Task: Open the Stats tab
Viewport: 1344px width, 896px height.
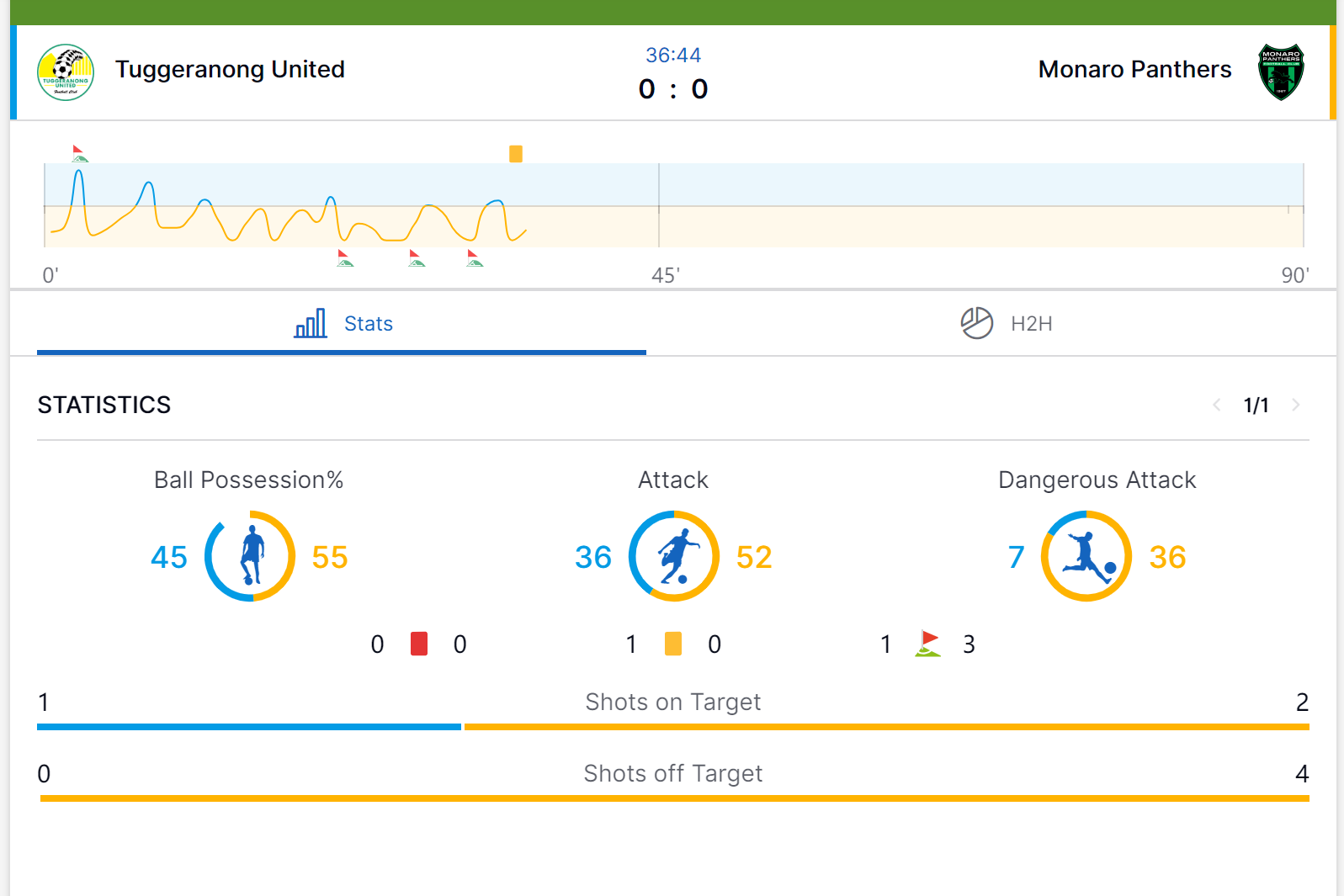Action: coord(342,323)
